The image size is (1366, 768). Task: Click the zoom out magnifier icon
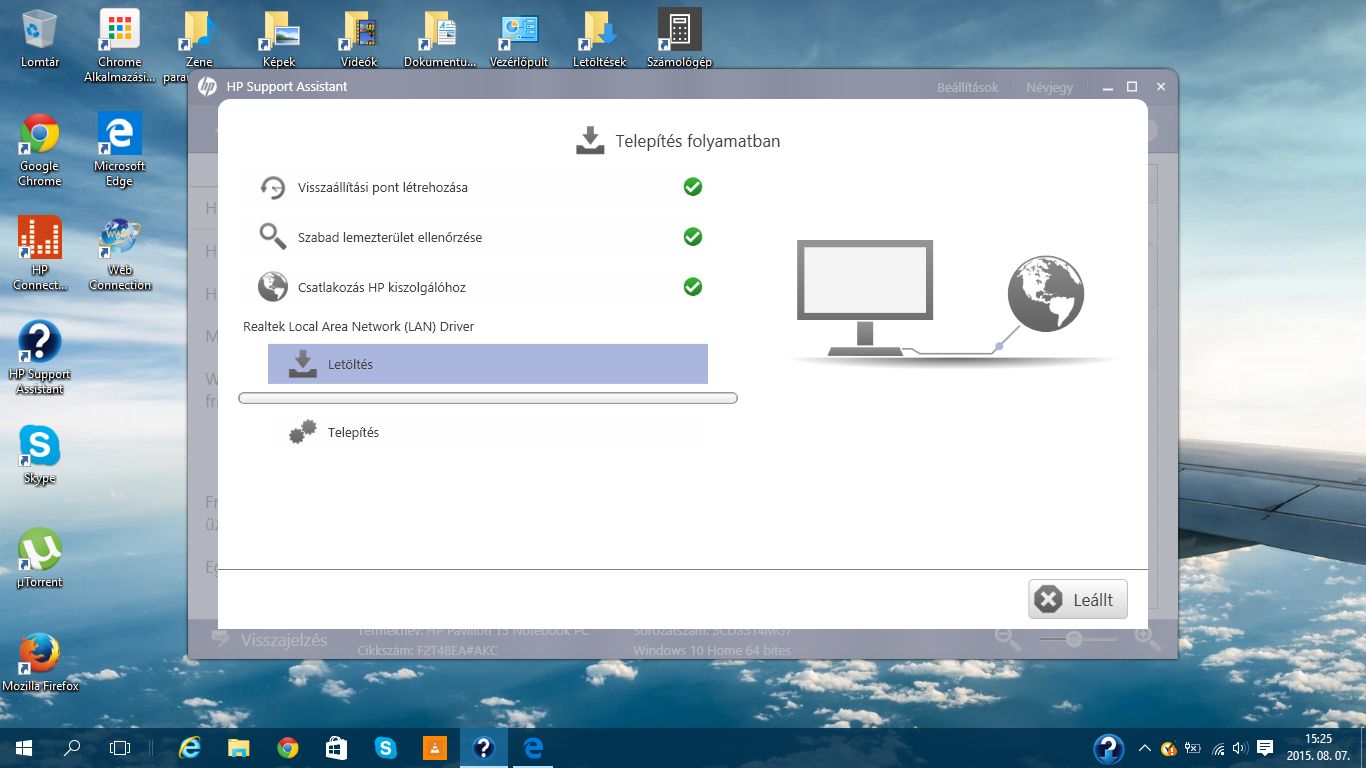click(x=1007, y=638)
